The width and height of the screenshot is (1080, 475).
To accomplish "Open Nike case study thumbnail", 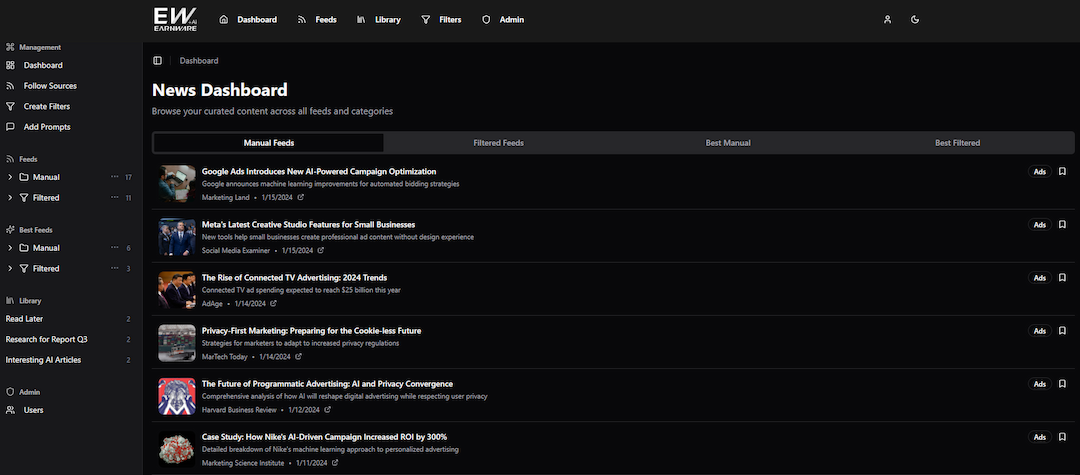I will click(x=177, y=448).
